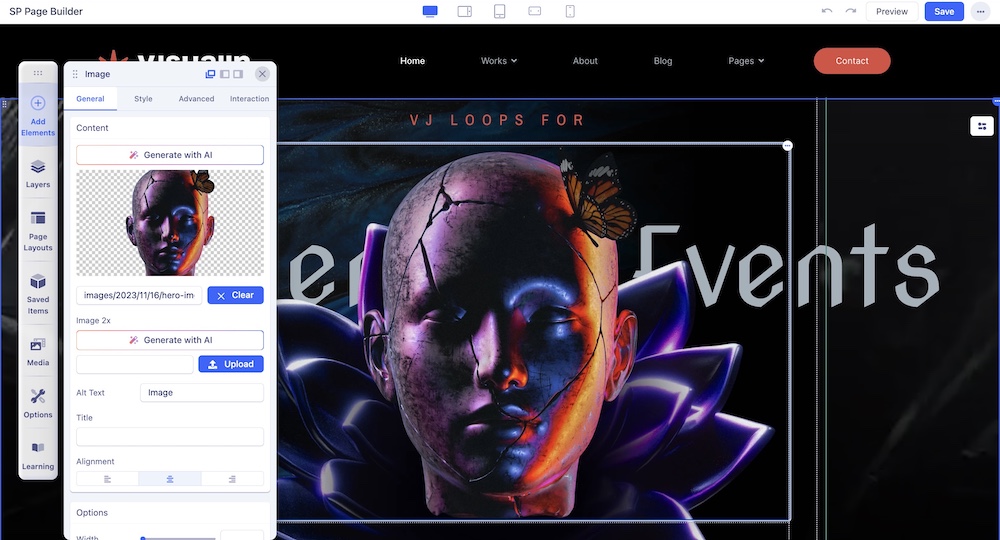Click the 'SP Page Builder' title text
The image size is (1000, 540).
[x=46, y=11]
